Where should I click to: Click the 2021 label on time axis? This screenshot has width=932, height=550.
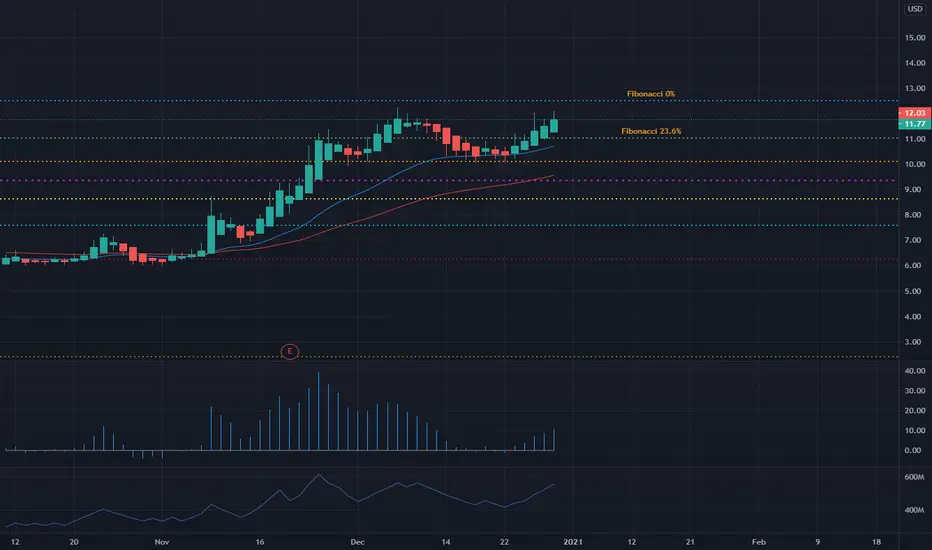[x=573, y=542]
